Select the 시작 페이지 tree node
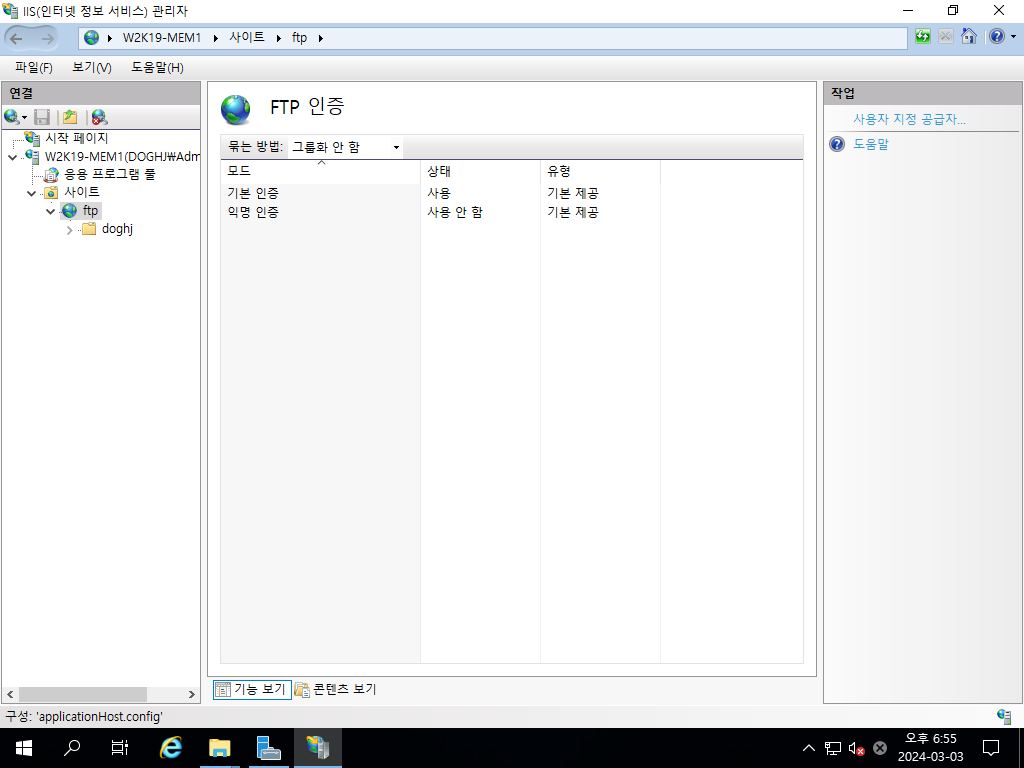1024x768 pixels. [x=76, y=138]
